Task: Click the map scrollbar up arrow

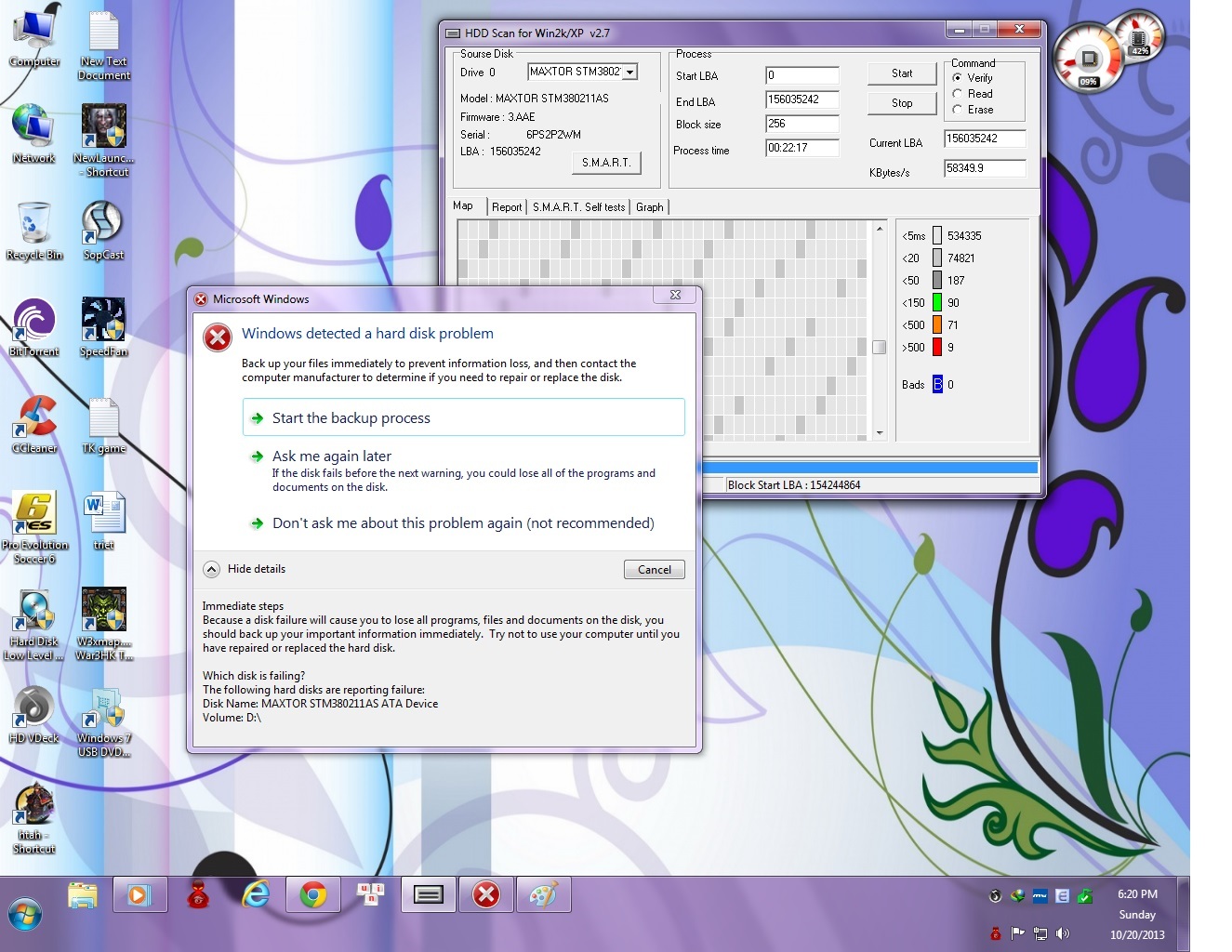Action: click(880, 228)
